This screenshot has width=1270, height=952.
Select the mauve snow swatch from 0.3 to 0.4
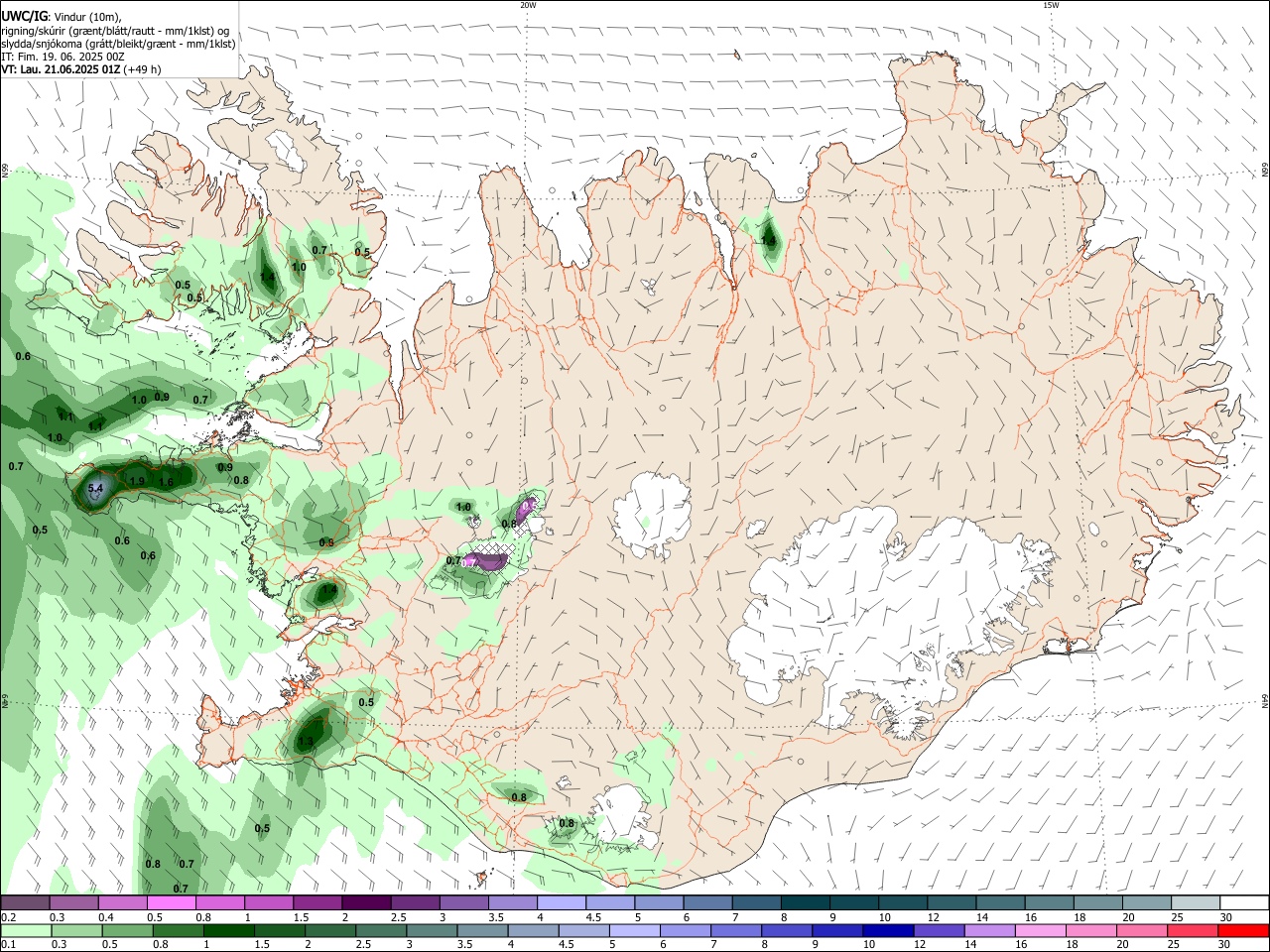click(x=73, y=902)
